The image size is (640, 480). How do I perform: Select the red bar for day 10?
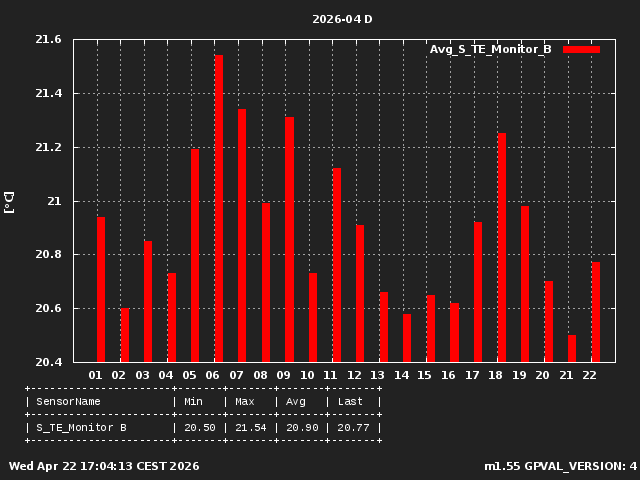[313, 317]
